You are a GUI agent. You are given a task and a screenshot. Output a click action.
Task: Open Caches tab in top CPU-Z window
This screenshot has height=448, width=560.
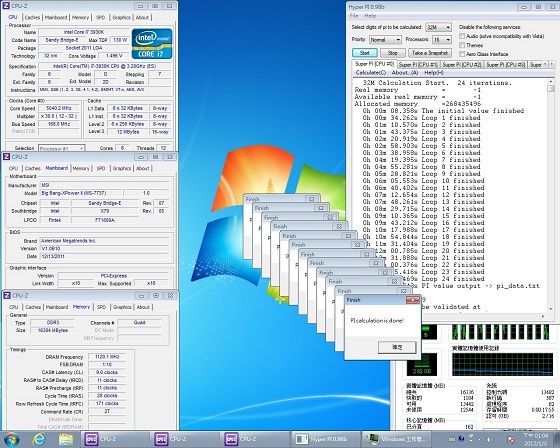[32, 18]
